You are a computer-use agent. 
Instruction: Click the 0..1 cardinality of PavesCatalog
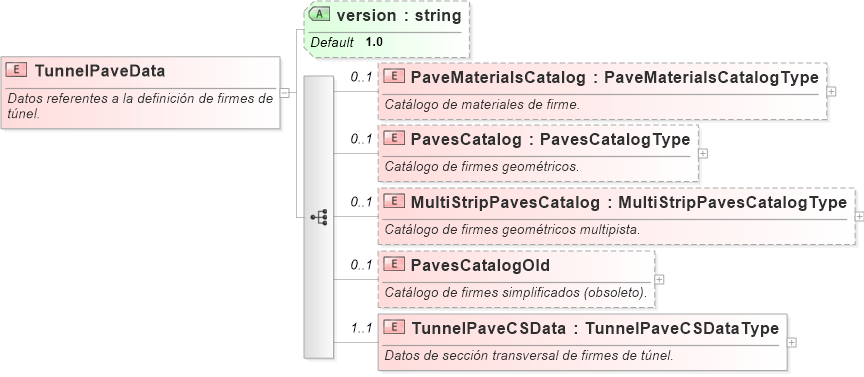click(361, 139)
